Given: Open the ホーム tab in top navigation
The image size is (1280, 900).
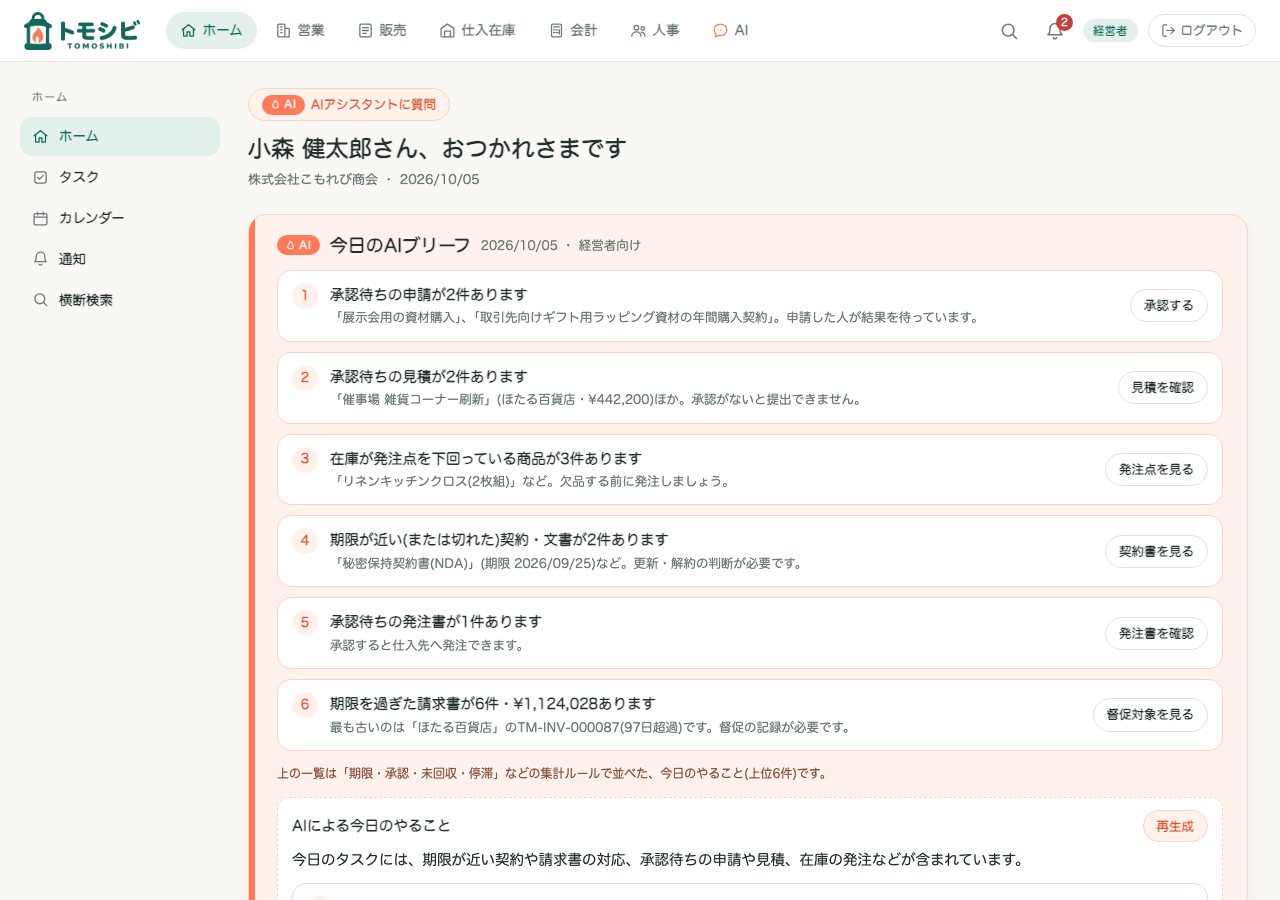Looking at the screenshot, I should pyautogui.click(x=211, y=31).
